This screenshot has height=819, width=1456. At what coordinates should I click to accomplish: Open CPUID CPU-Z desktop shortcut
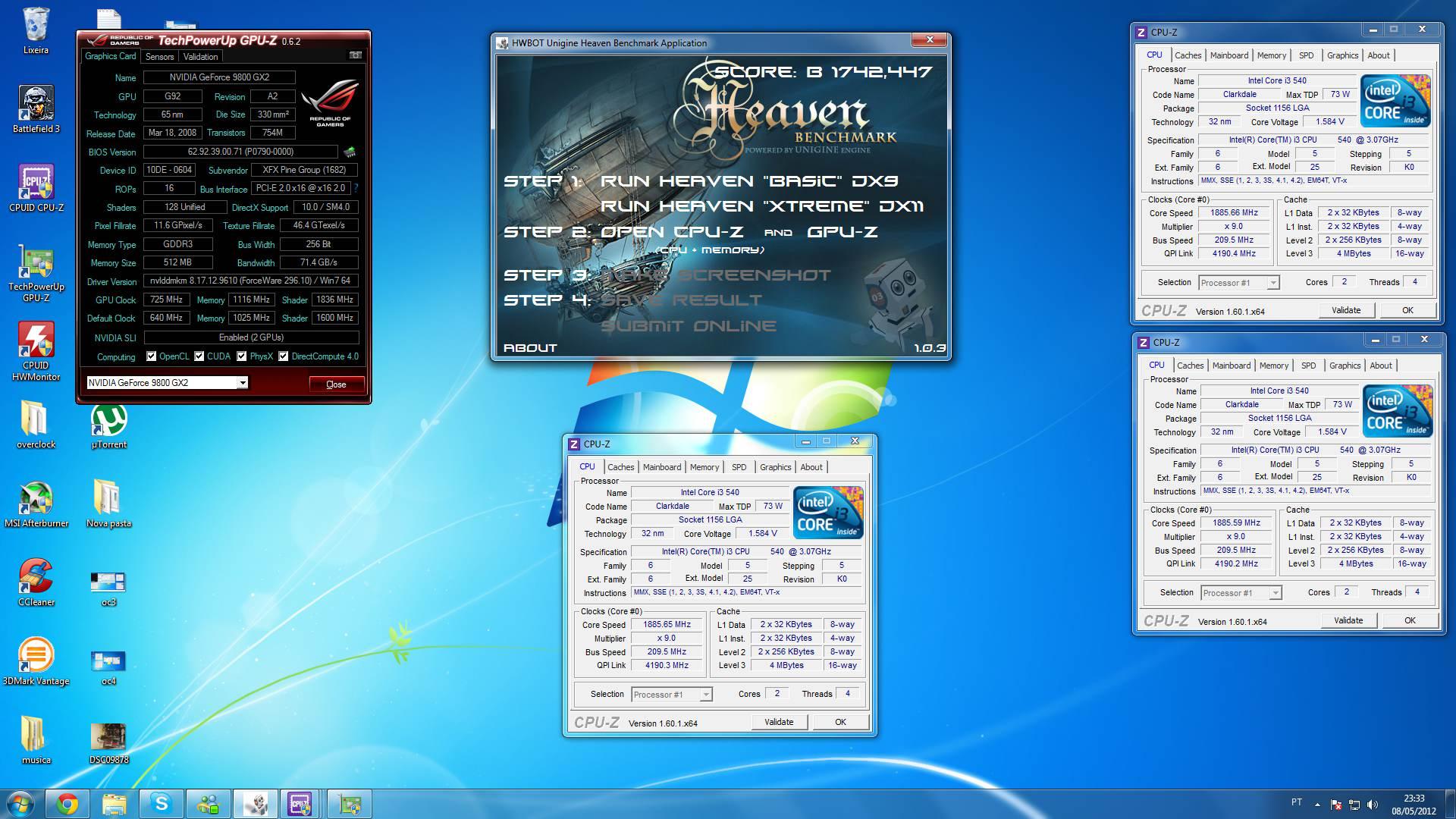(x=36, y=188)
